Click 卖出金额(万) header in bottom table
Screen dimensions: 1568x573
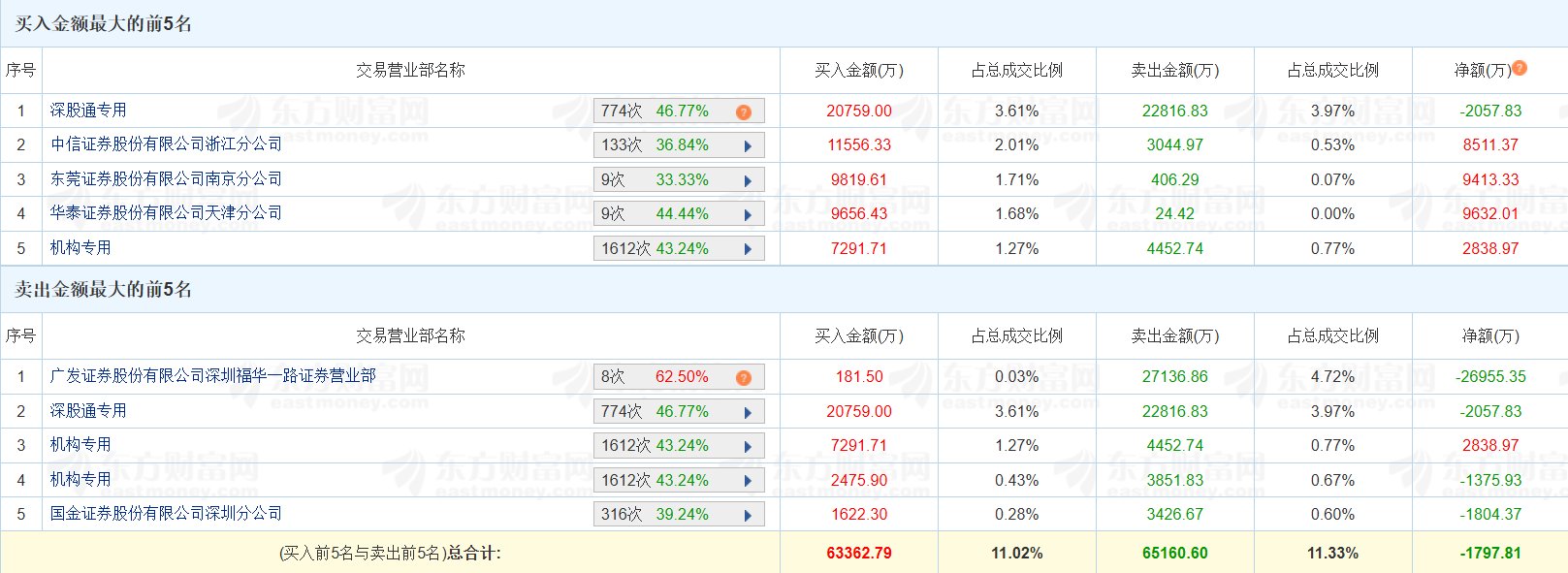(x=1174, y=336)
